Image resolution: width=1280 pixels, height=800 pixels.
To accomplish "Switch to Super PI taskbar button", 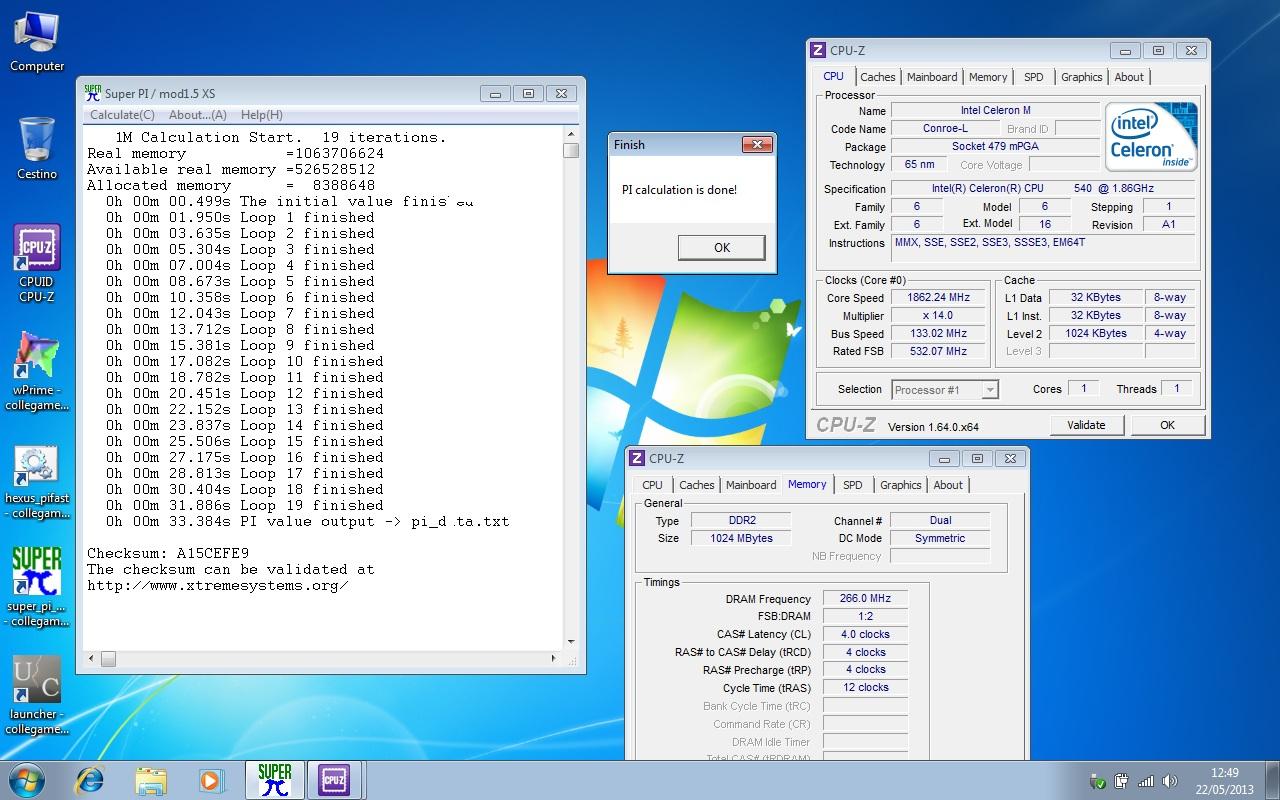I will click(274, 779).
